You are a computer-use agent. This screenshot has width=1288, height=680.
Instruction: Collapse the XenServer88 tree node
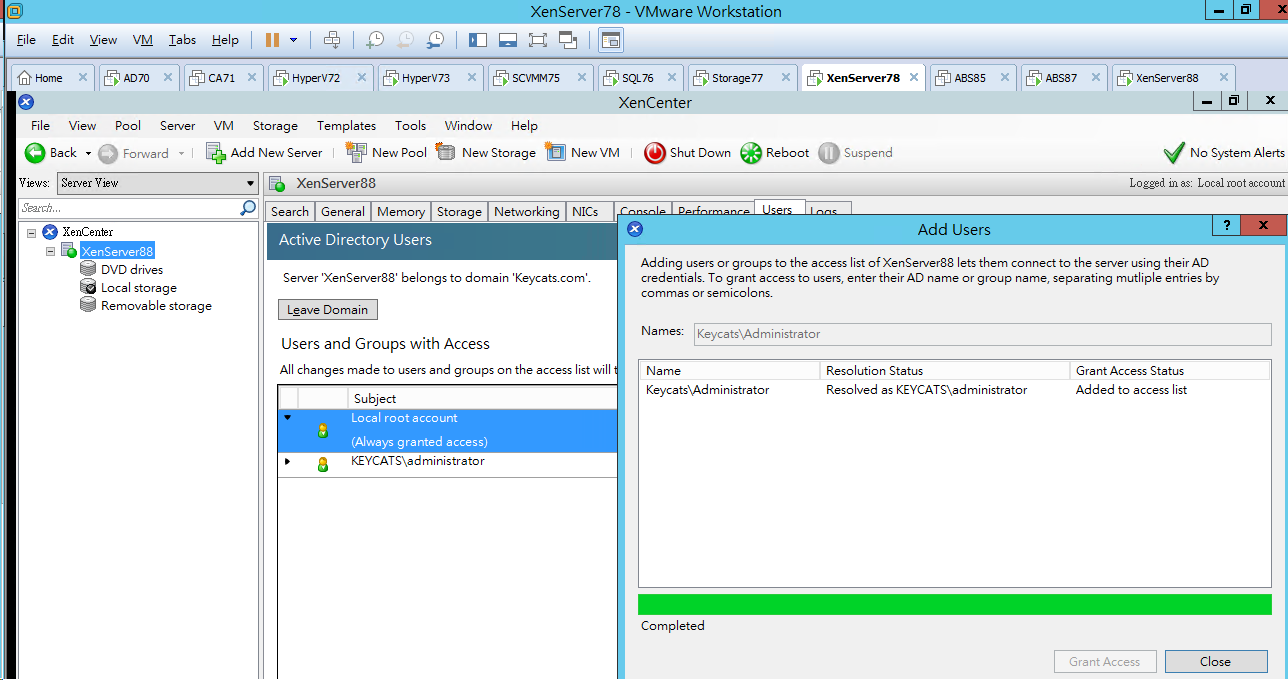51,251
